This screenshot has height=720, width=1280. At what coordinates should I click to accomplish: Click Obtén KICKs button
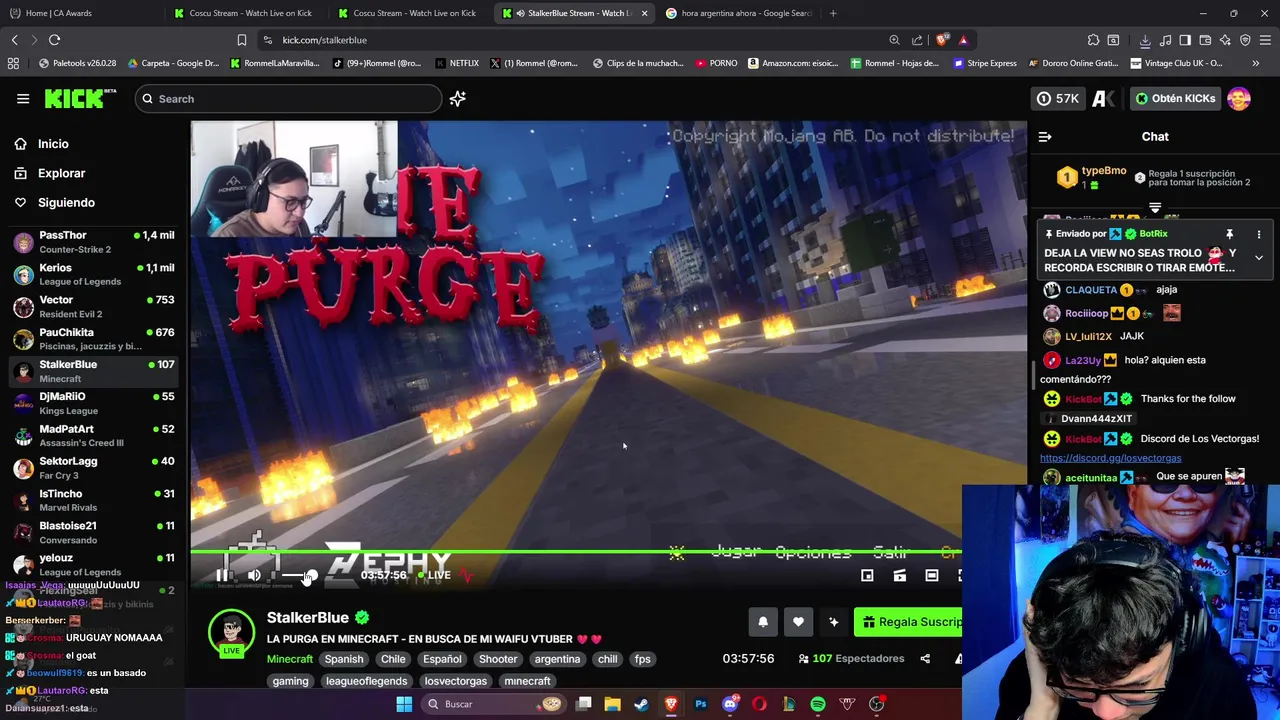tap(1176, 98)
